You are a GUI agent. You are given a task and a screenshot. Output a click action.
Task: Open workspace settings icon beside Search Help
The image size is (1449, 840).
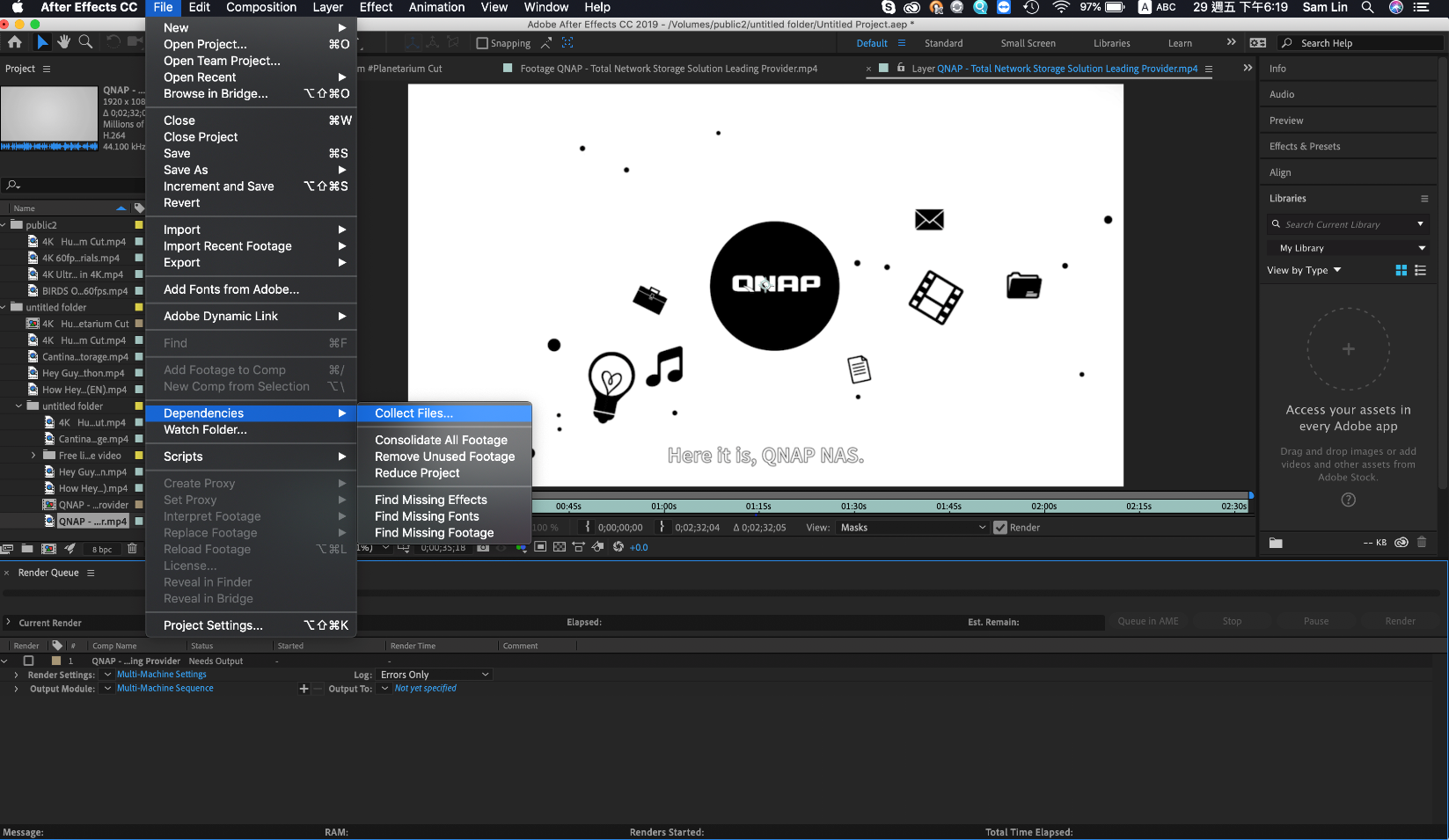1258,42
